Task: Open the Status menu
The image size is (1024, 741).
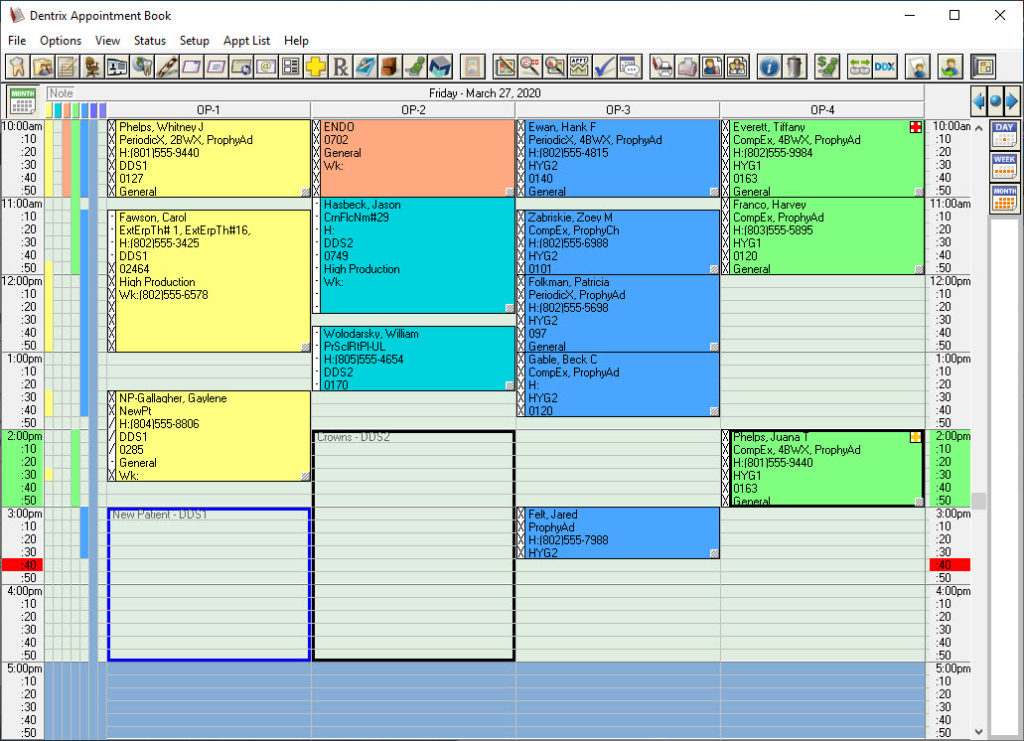Action: point(149,41)
